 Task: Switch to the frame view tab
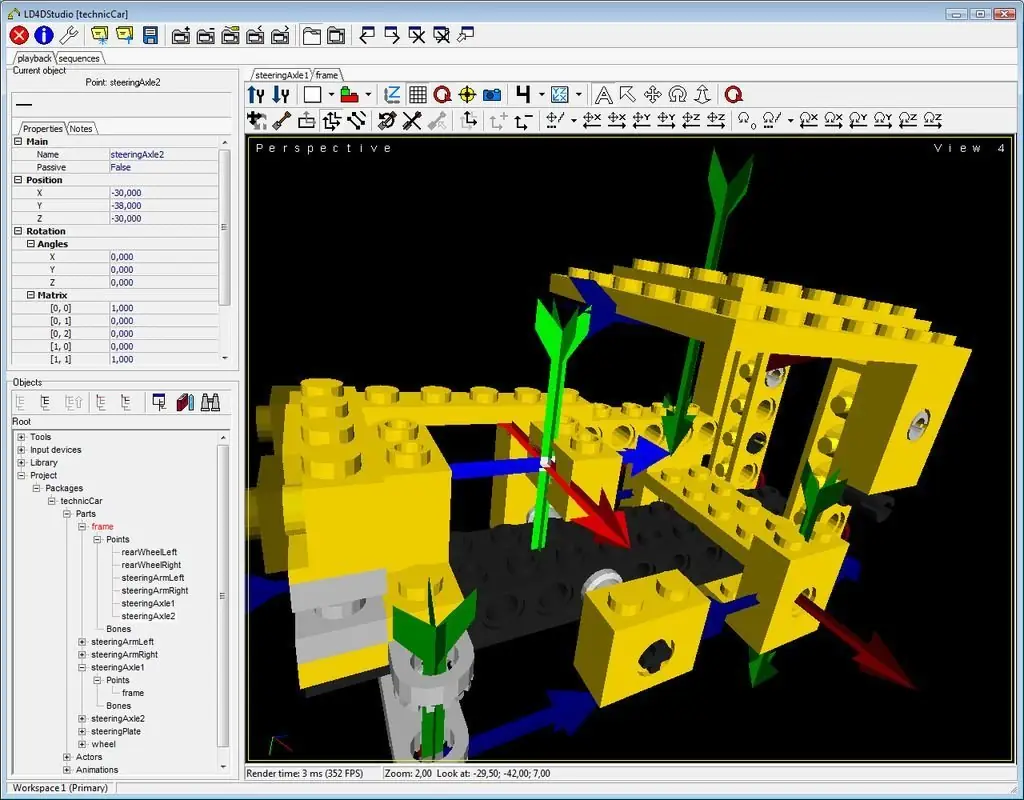click(x=327, y=75)
